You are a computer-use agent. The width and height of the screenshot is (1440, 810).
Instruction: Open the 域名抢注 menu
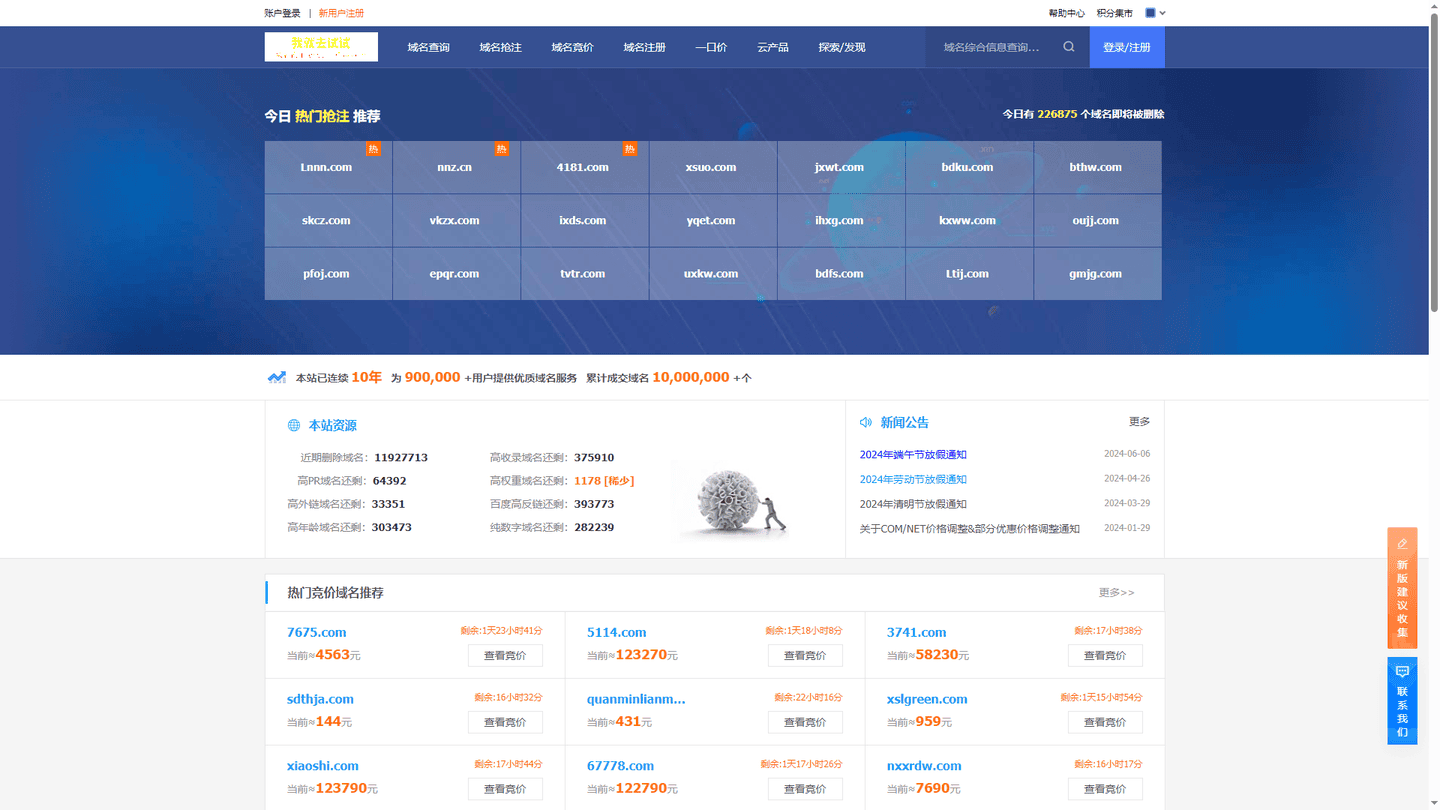click(x=500, y=47)
